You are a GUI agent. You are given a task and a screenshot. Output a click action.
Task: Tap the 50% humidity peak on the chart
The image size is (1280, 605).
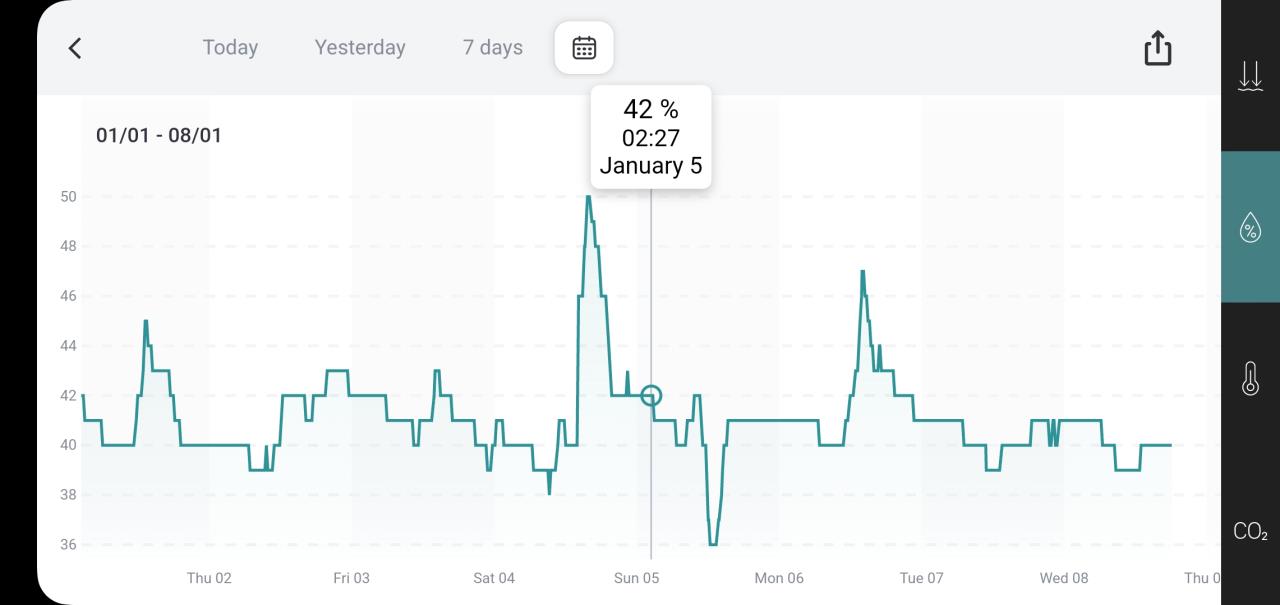(x=588, y=197)
